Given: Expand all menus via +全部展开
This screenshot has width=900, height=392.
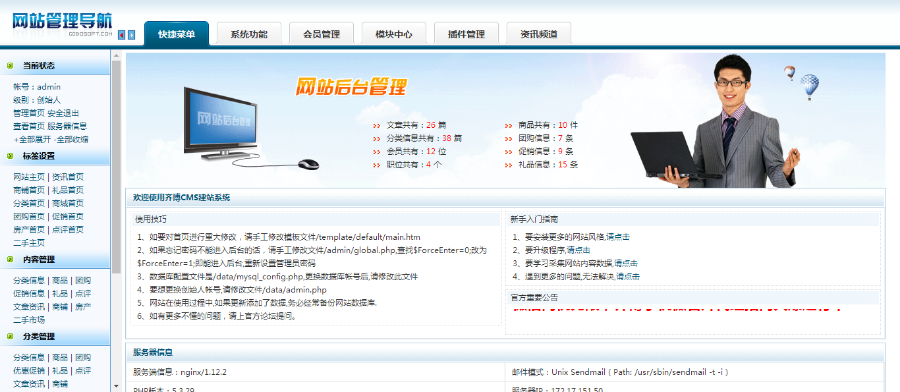Looking at the screenshot, I should (x=32, y=139).
